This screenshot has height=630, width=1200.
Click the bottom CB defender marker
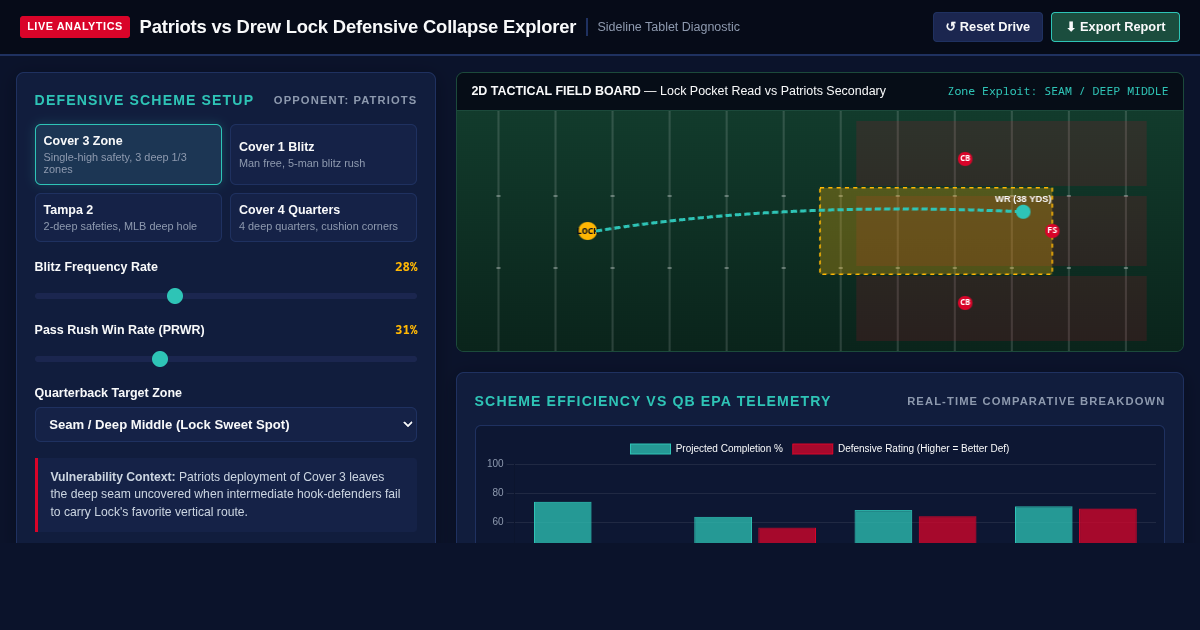pyautogui.click(x=965, y=302)
